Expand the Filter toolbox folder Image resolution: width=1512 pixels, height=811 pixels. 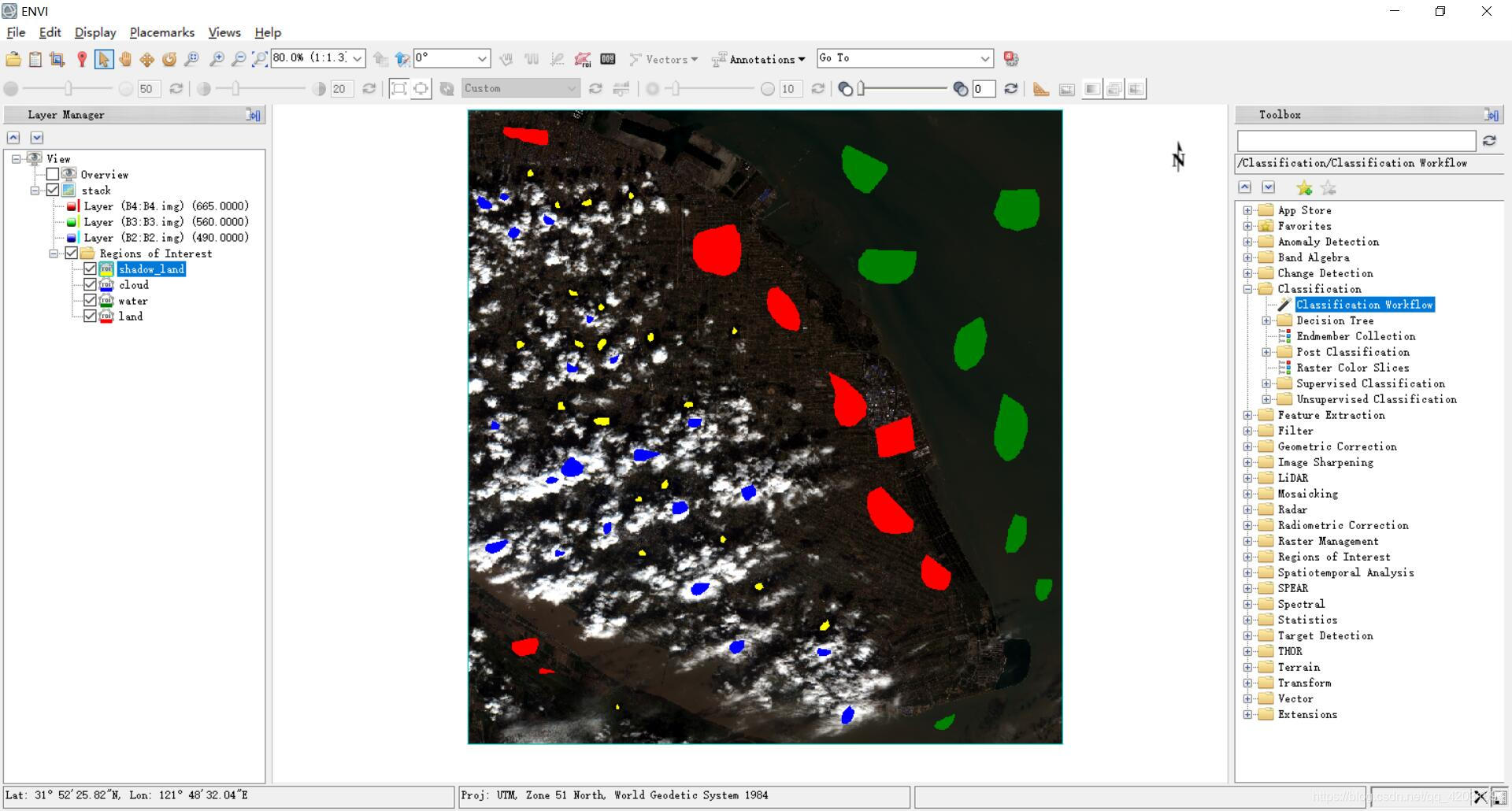point(1247,431)
